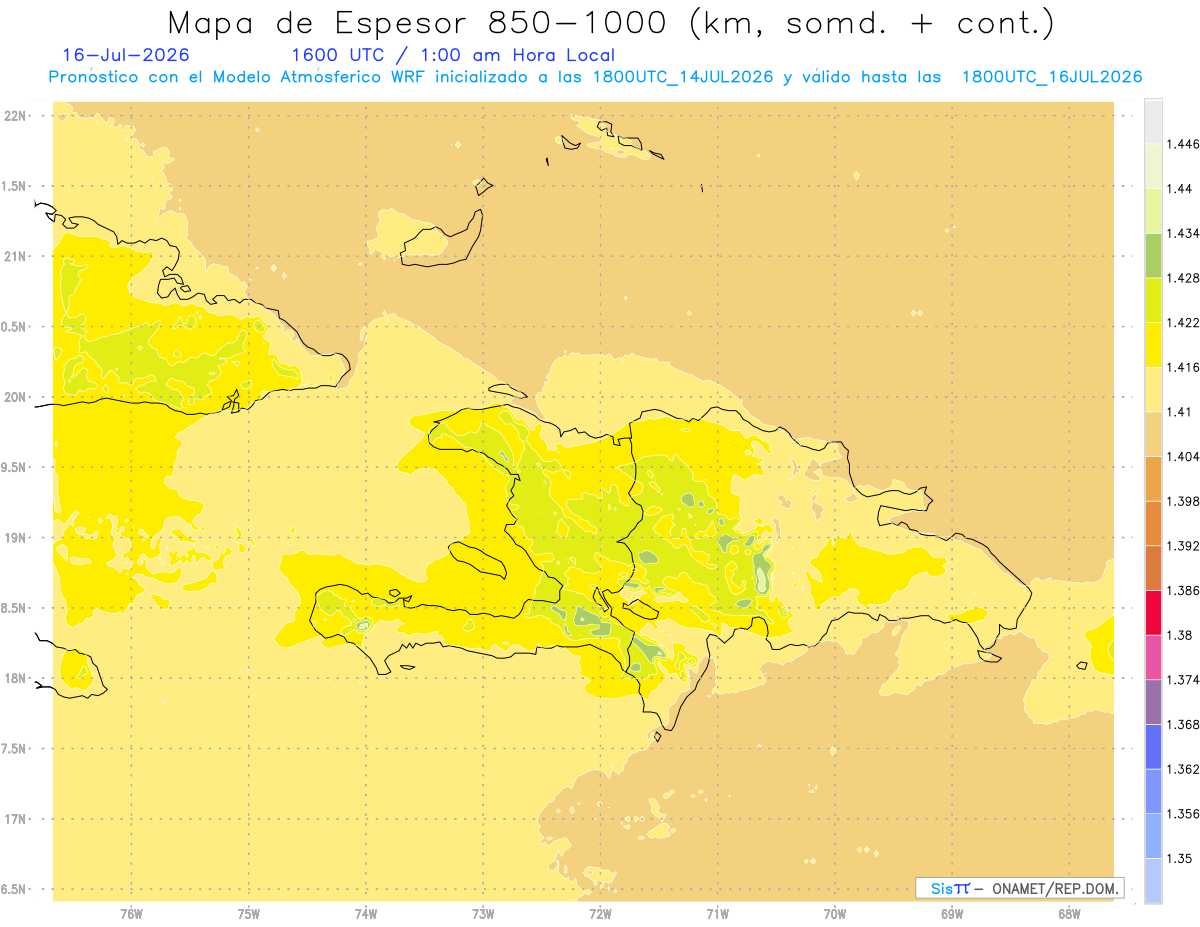This screenshot has height=927, width=1200.
Task: Click the 8.5N latitude axis label
Action: coord(15,608)
